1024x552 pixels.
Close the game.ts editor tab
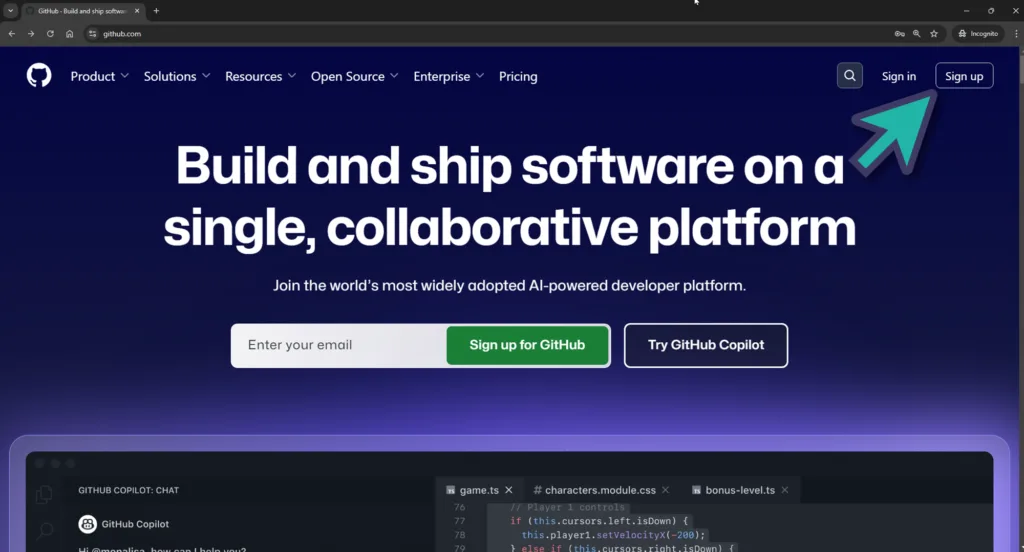[x=509, y=490]
